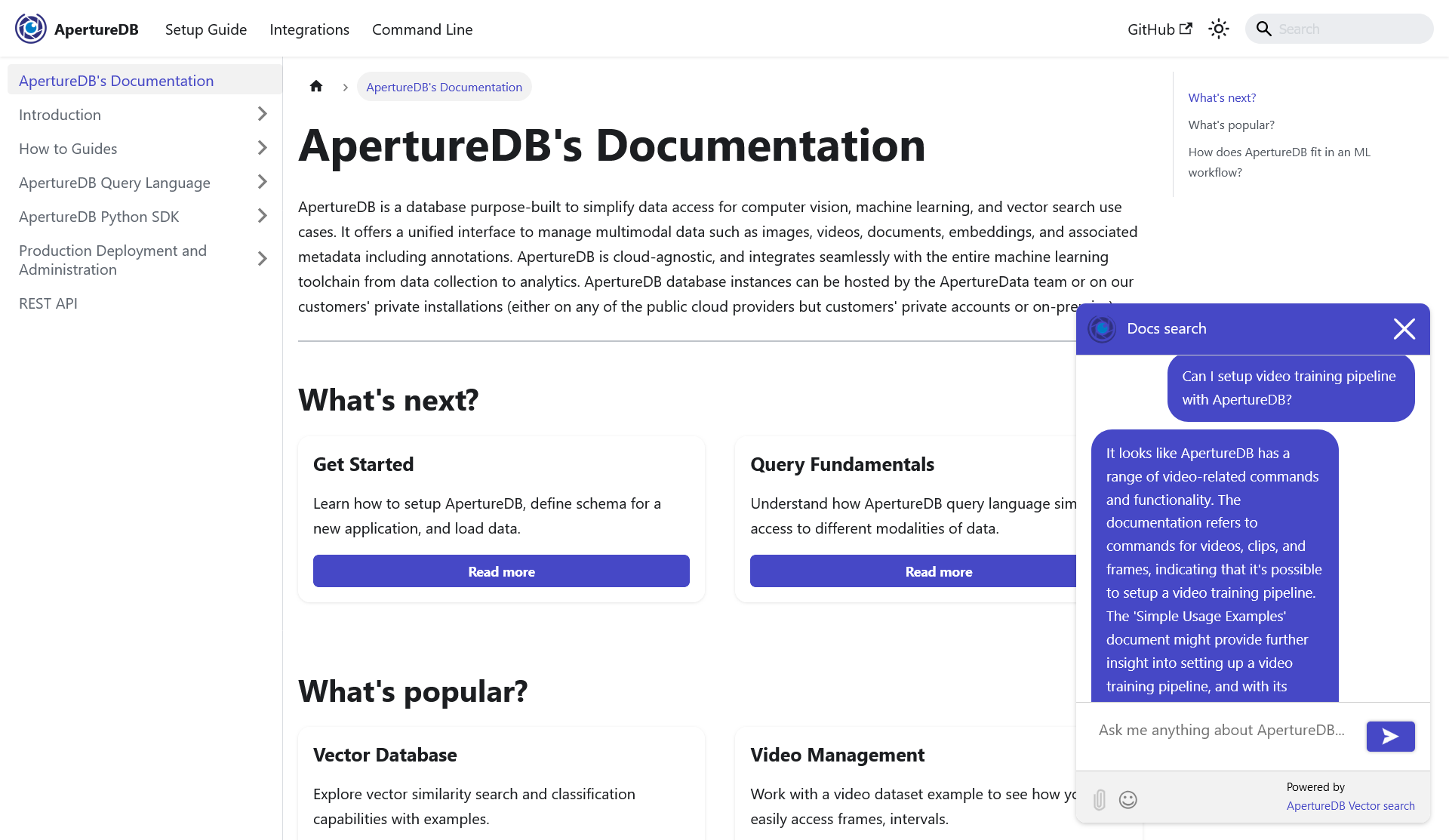Click the Docs search chat avatar icon
Screen dimensions: 1449x840
point(1102,329)
